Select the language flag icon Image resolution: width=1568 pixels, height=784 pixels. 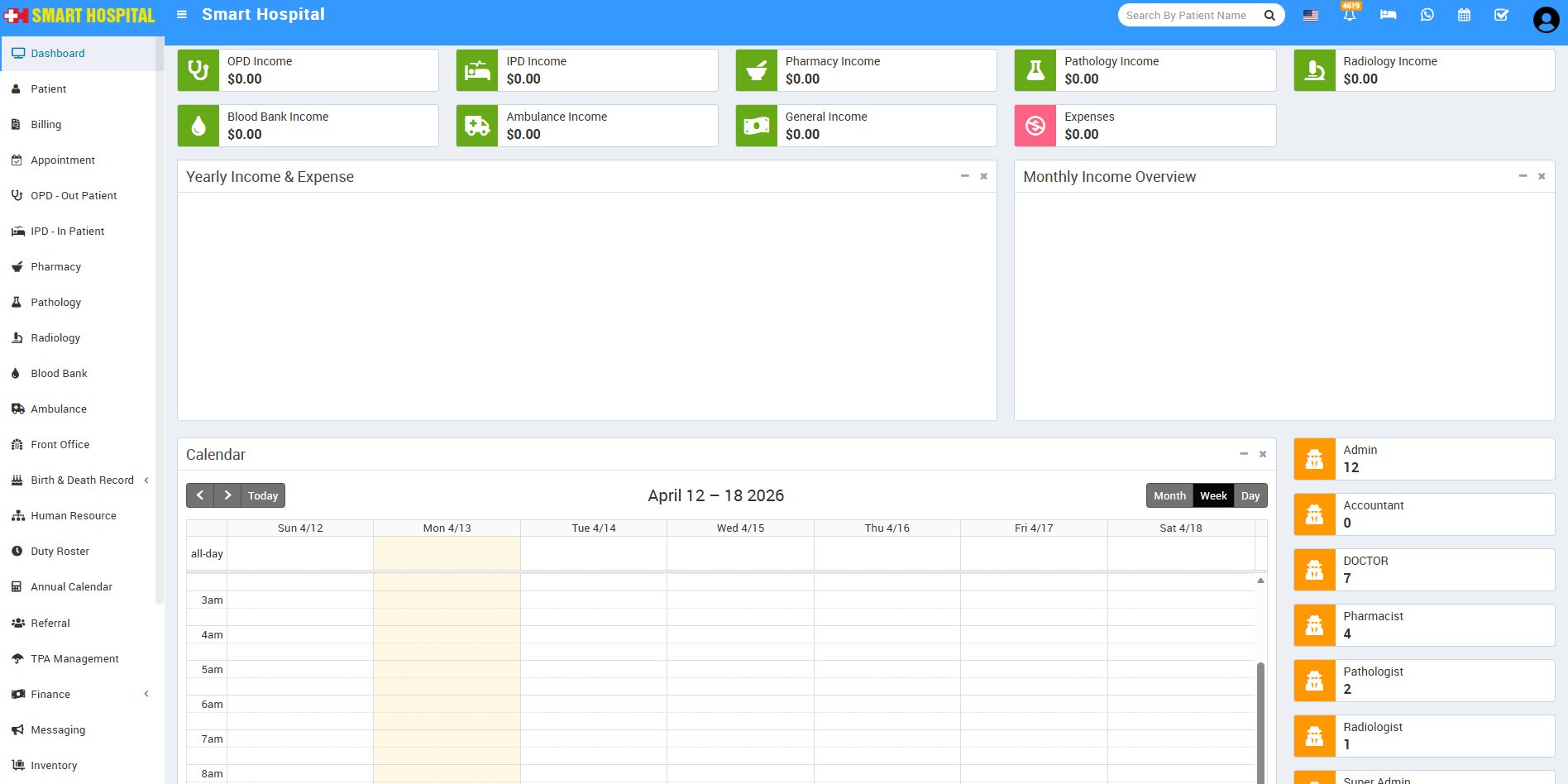1311,15
